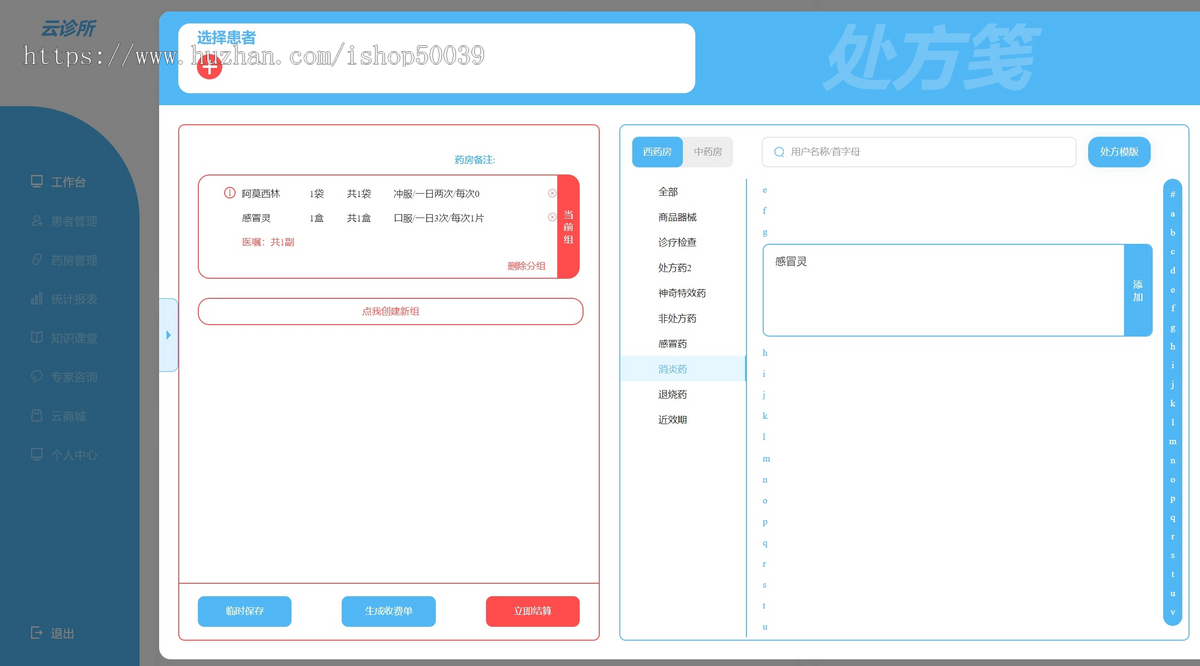Select the 感冒药 category
The image size is (1200, 666).
672,344
